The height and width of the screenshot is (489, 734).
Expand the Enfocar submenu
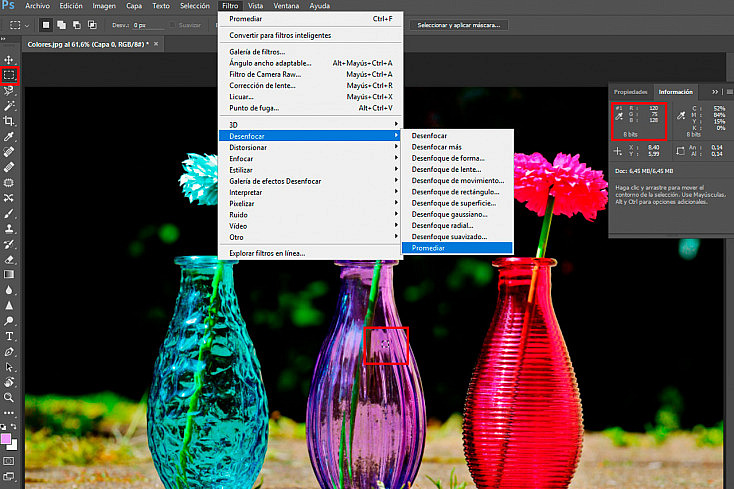point(309,159)
